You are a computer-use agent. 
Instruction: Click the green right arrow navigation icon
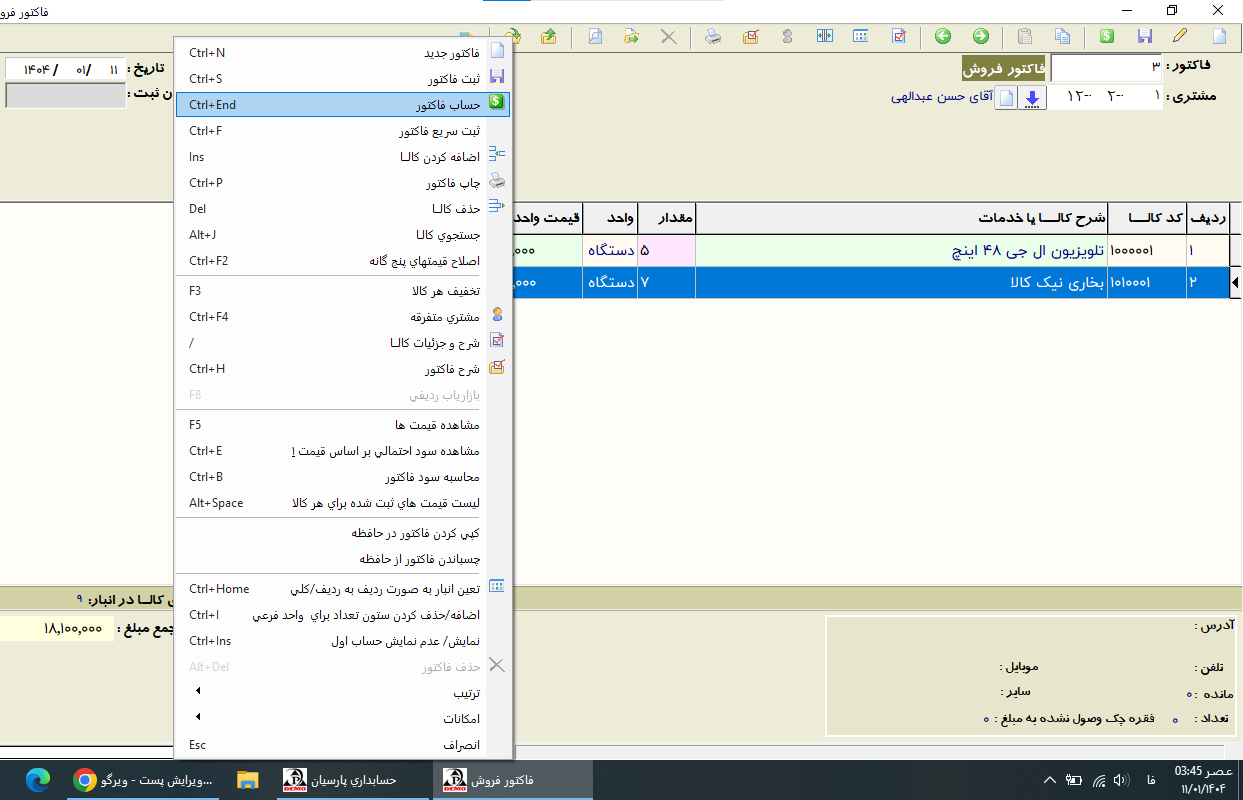coord(981,37)
